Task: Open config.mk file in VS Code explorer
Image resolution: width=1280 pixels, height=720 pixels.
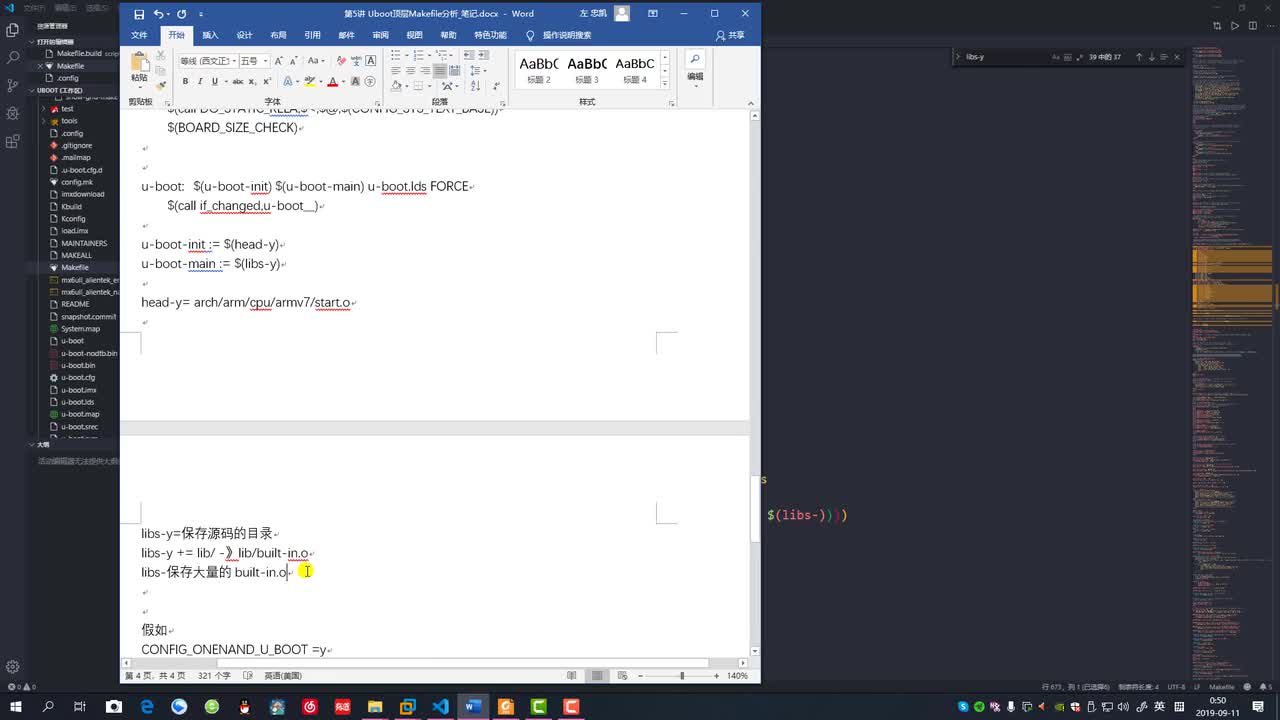Action: 77,182
